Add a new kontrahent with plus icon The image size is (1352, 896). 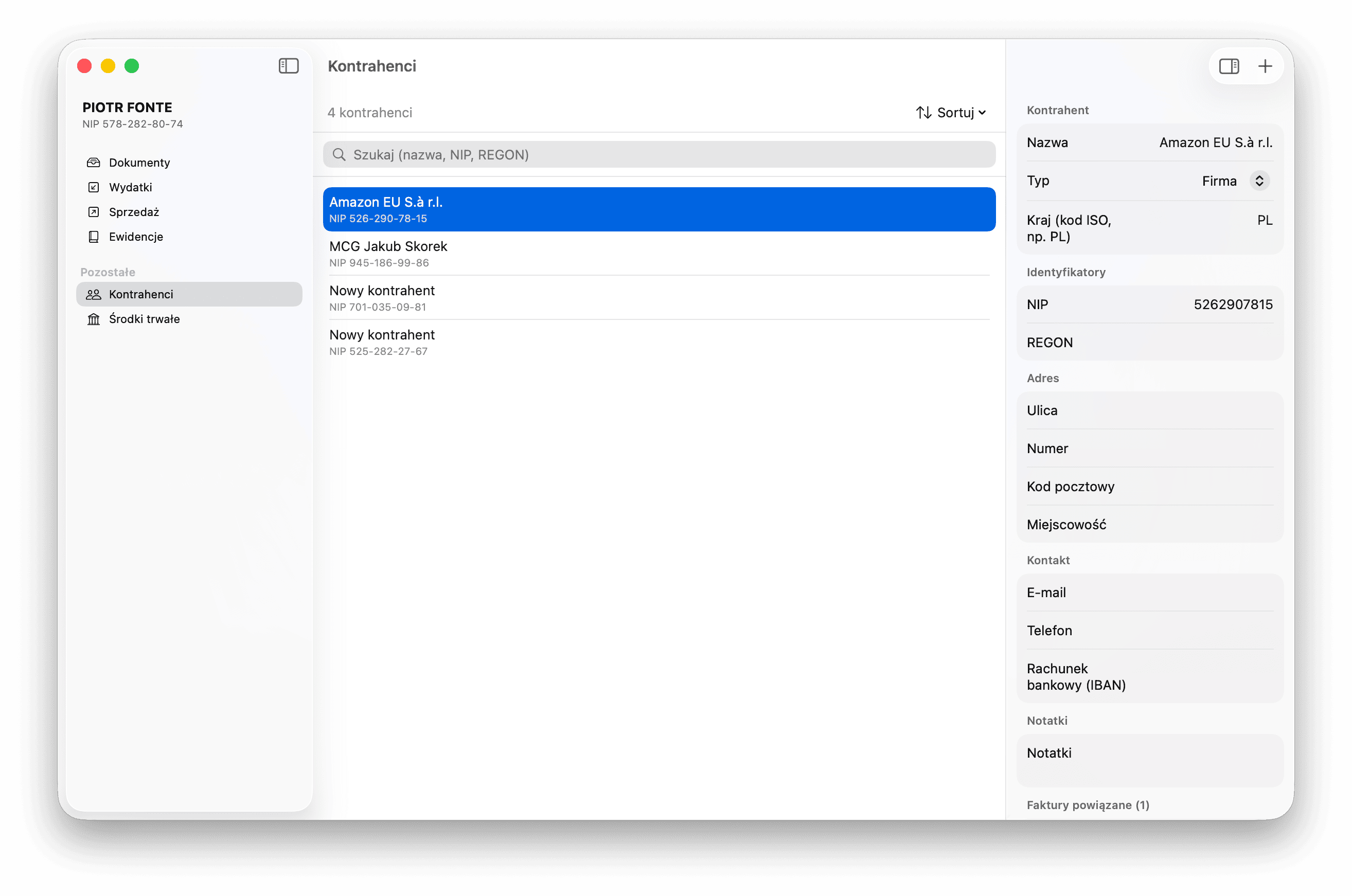click(1265, 66)
